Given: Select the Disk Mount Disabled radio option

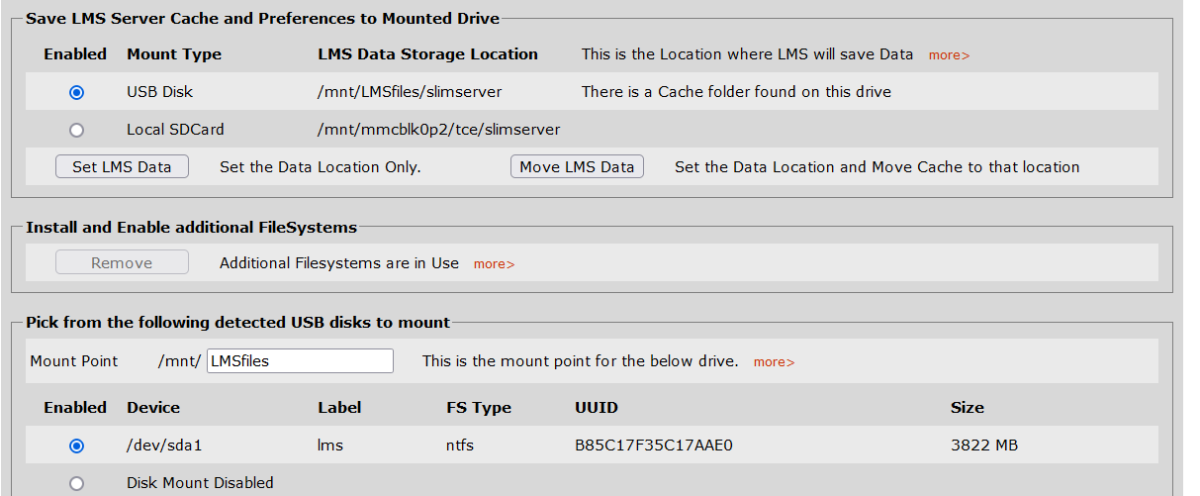Looking at the screenshot, I should pos(76,483).
